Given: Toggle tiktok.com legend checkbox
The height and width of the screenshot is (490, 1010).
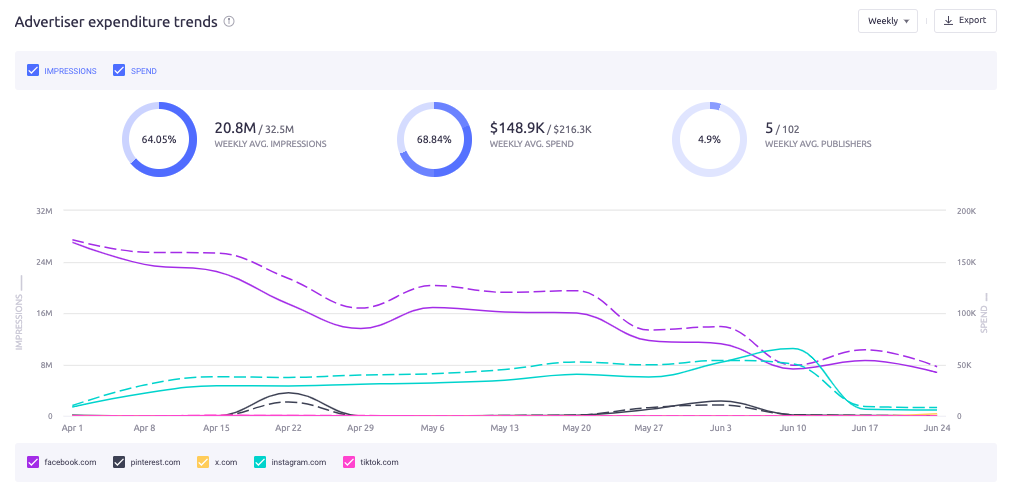Looking at the screenshot, I should (x=349, y=462).
